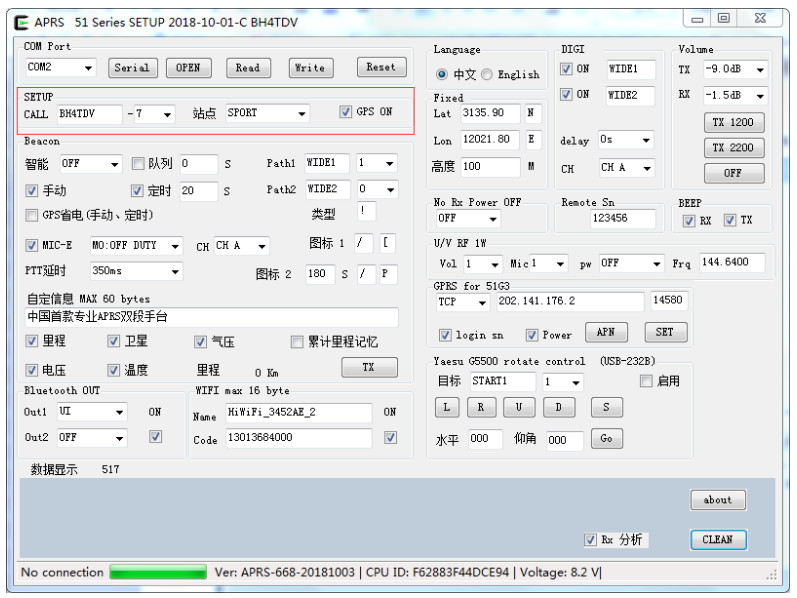
Task: Toggle the 卫星 satellite checkbox
Action: (x=113, y=341)
